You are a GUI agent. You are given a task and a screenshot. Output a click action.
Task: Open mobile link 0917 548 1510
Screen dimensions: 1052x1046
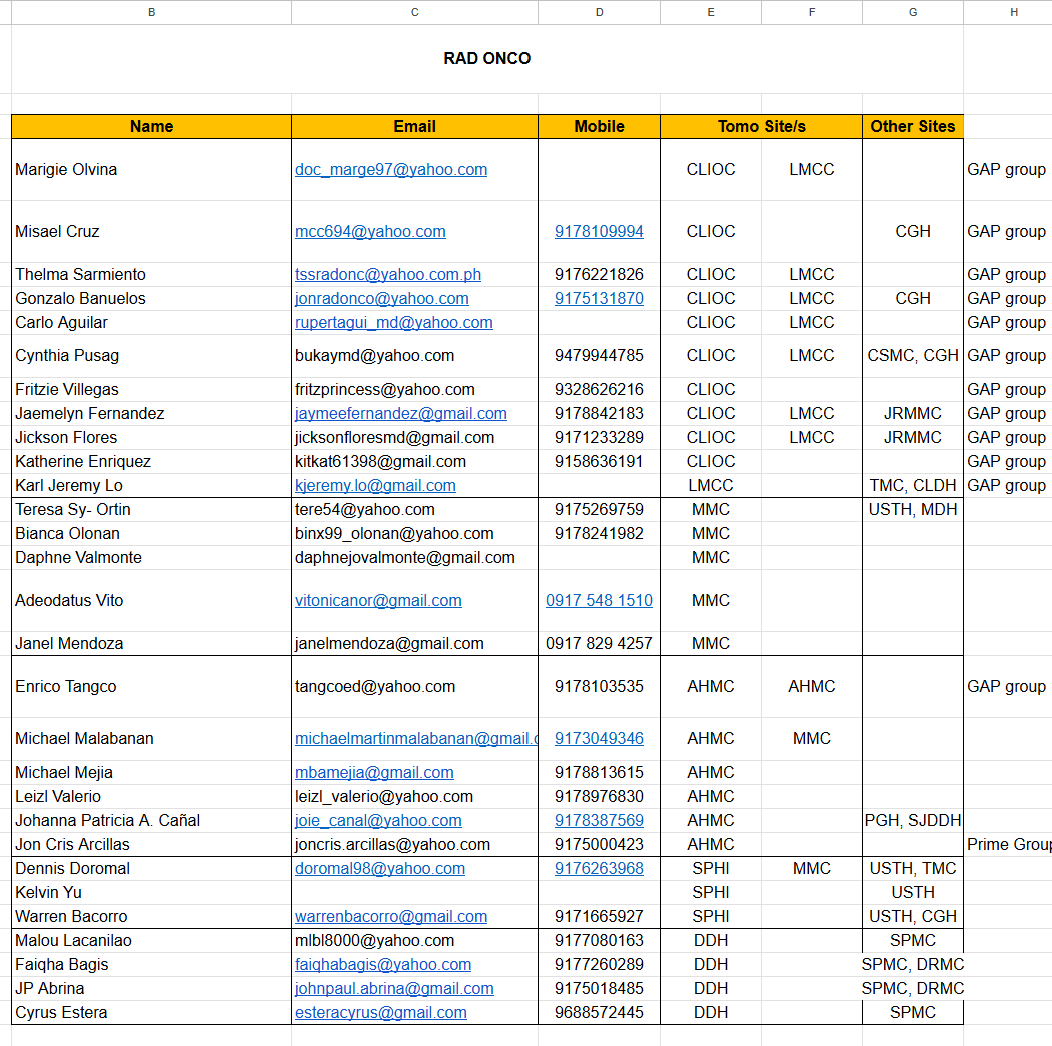coord(599,600)
